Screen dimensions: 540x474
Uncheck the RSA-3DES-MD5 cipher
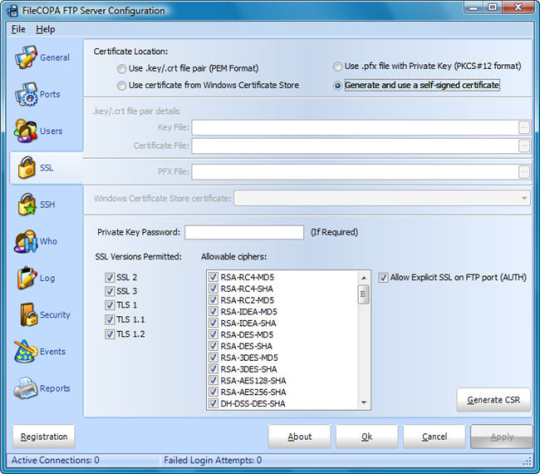(213, 357)
